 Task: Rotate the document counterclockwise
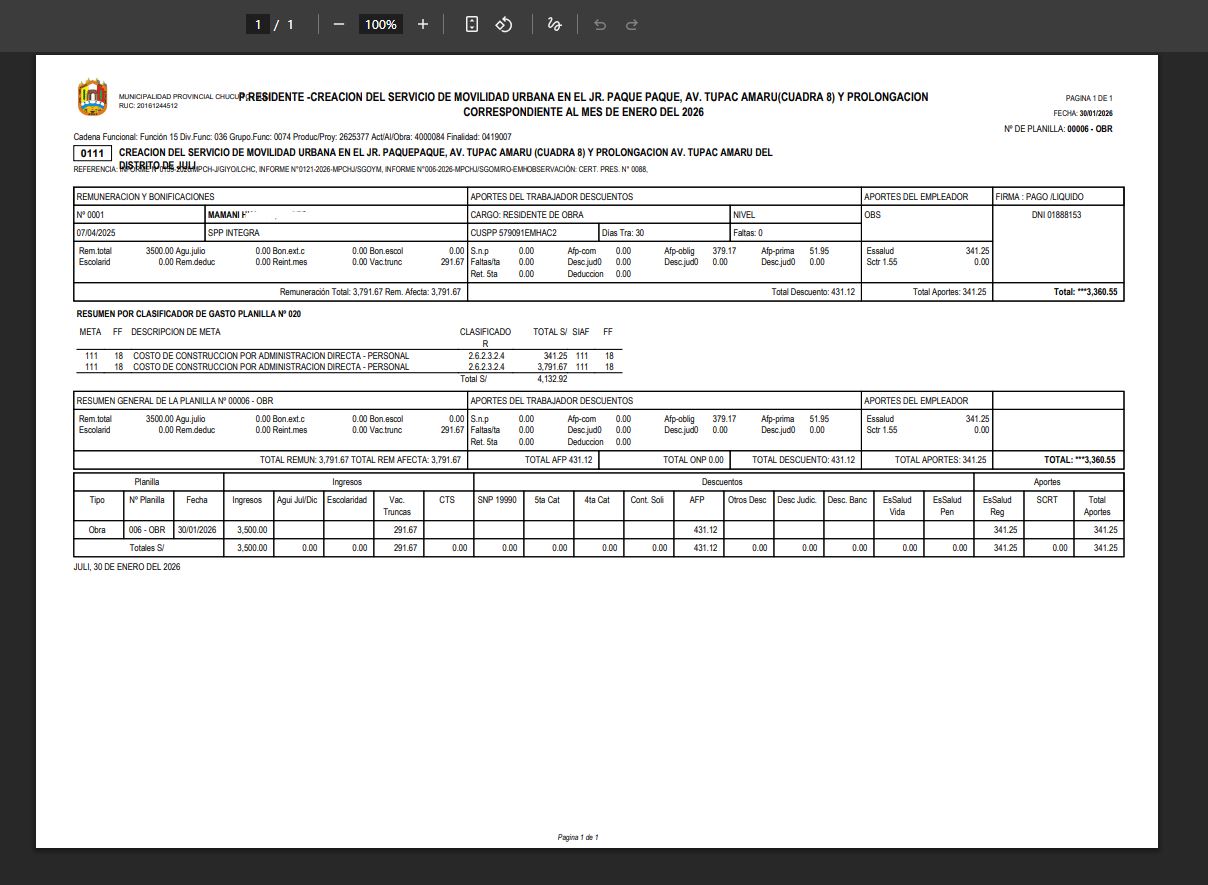pos(504,24)
